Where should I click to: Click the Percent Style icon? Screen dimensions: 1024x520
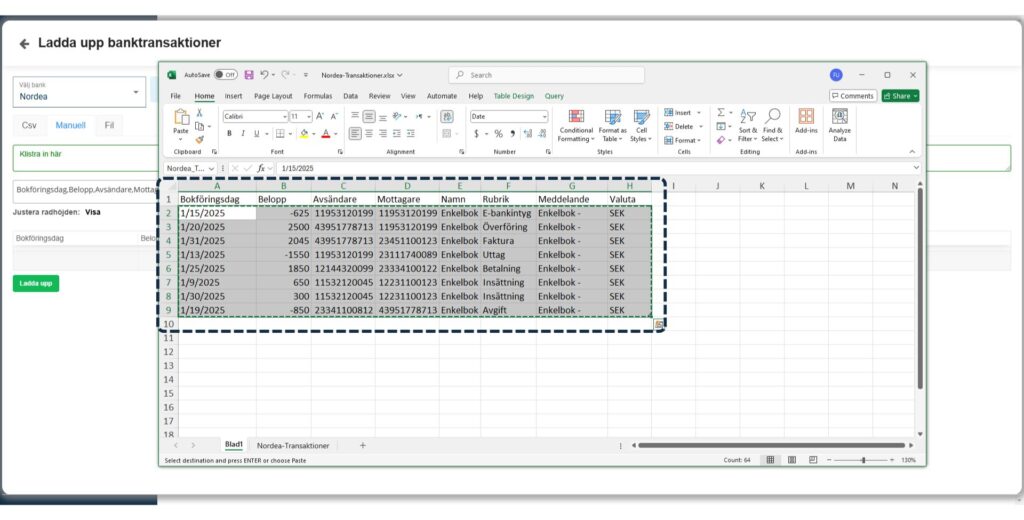498,133
